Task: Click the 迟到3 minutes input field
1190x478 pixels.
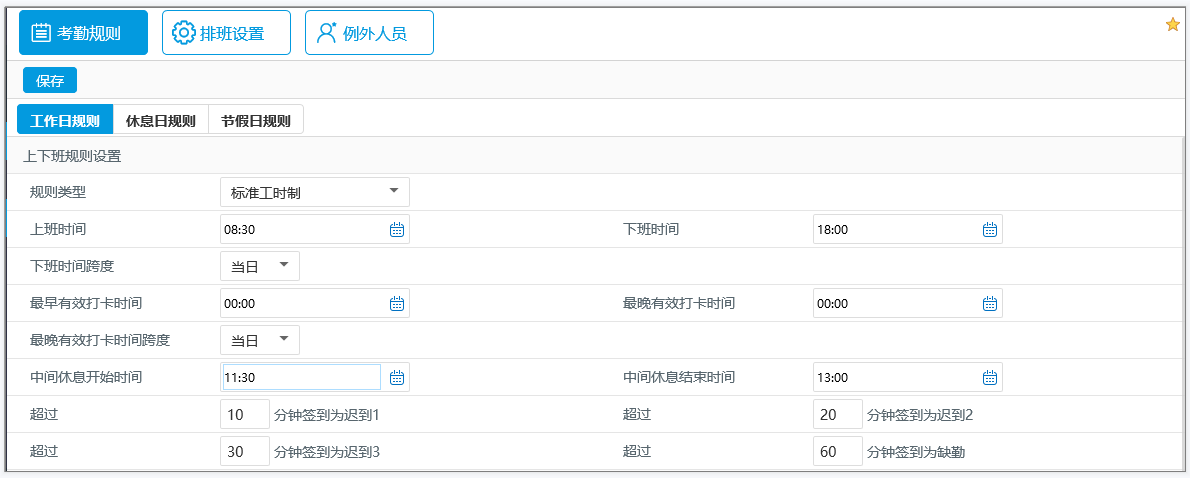Action: (244, 452)
